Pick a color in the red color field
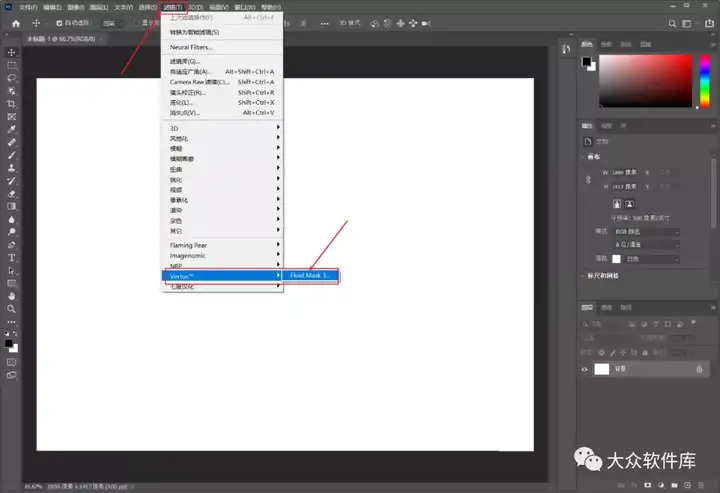720x493 pixels. pos(645,81)
